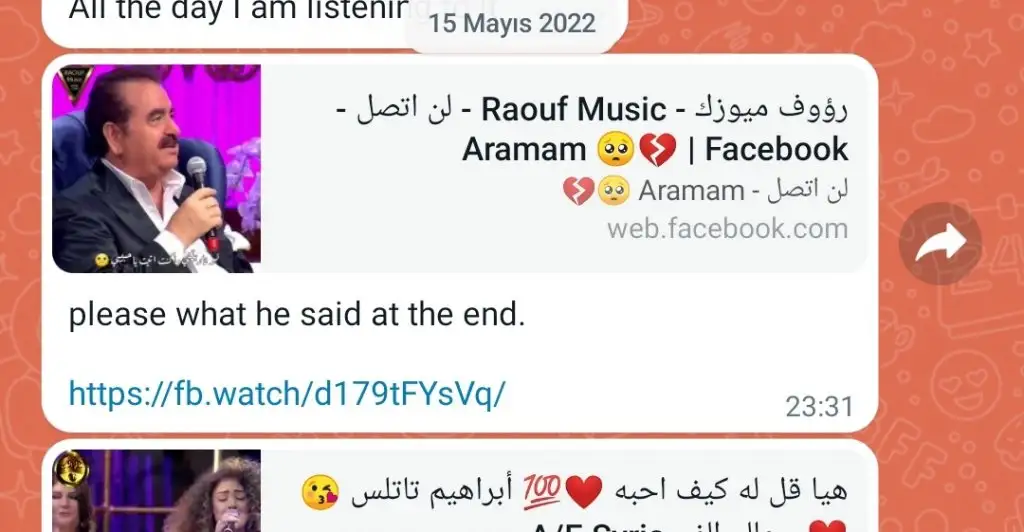Select the 'All the day I am listening' message
1024x532 pixels.
coord(238,10)
